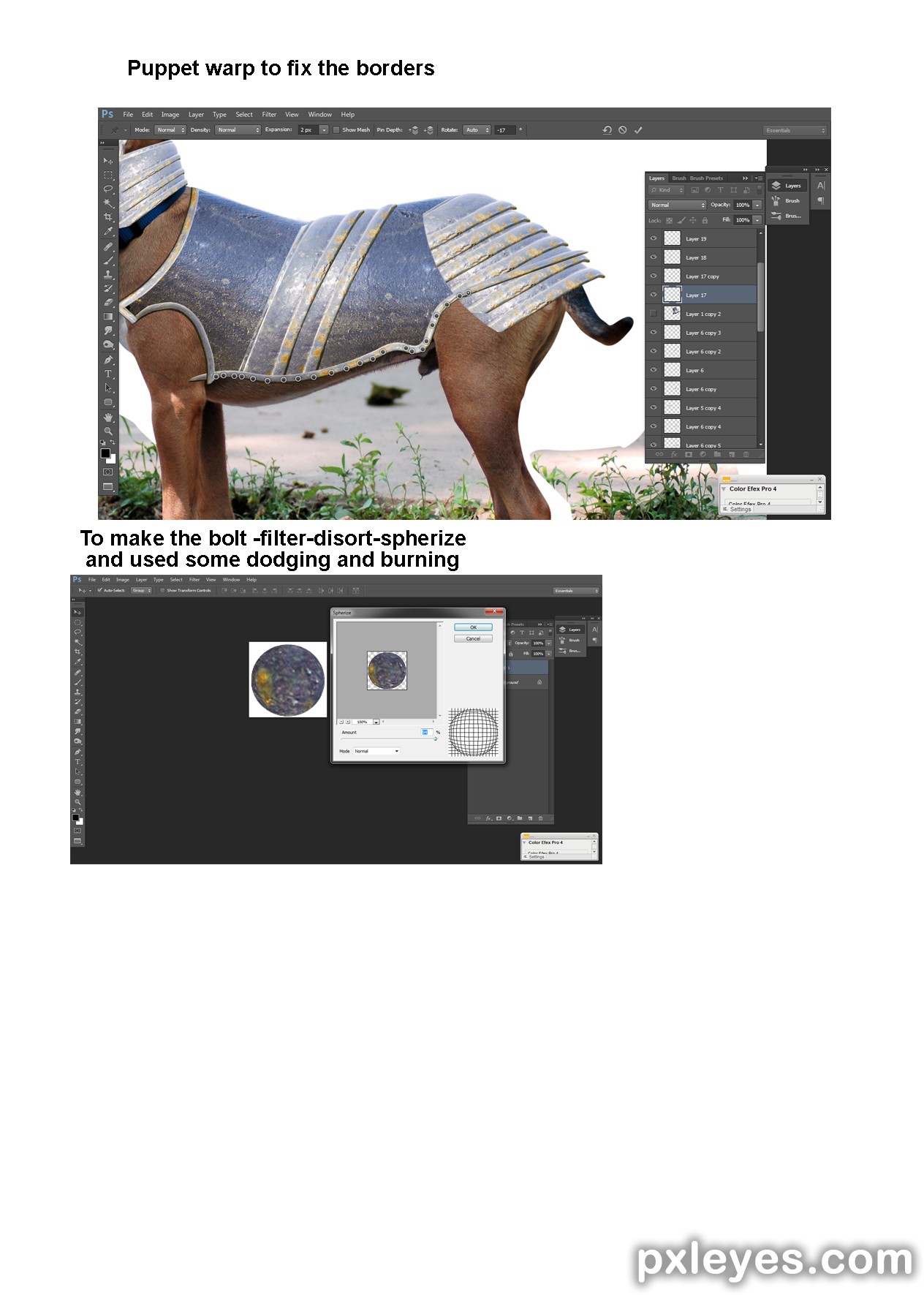Toggle Auto-Select checkbox in Spherize screenshot
Viewport: 924px width, 1295px height.
(x=100, y=590)
